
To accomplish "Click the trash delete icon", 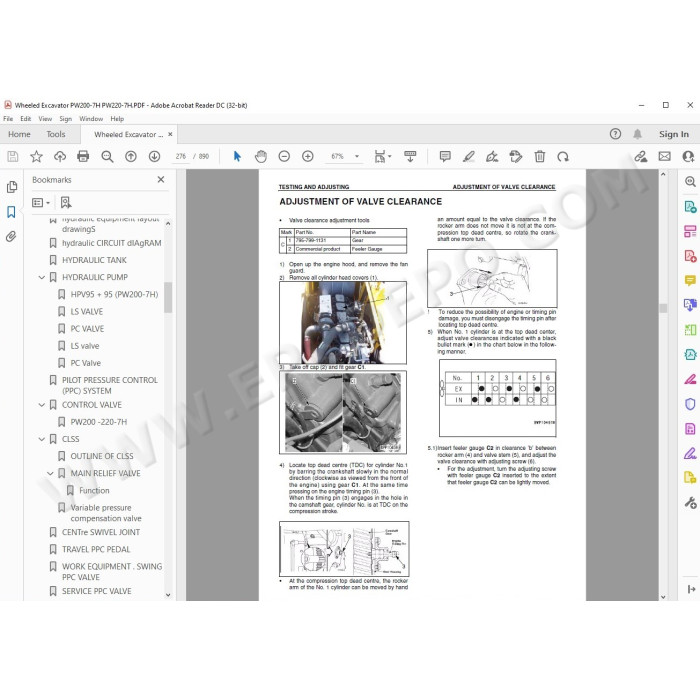I will pos(540,156).
